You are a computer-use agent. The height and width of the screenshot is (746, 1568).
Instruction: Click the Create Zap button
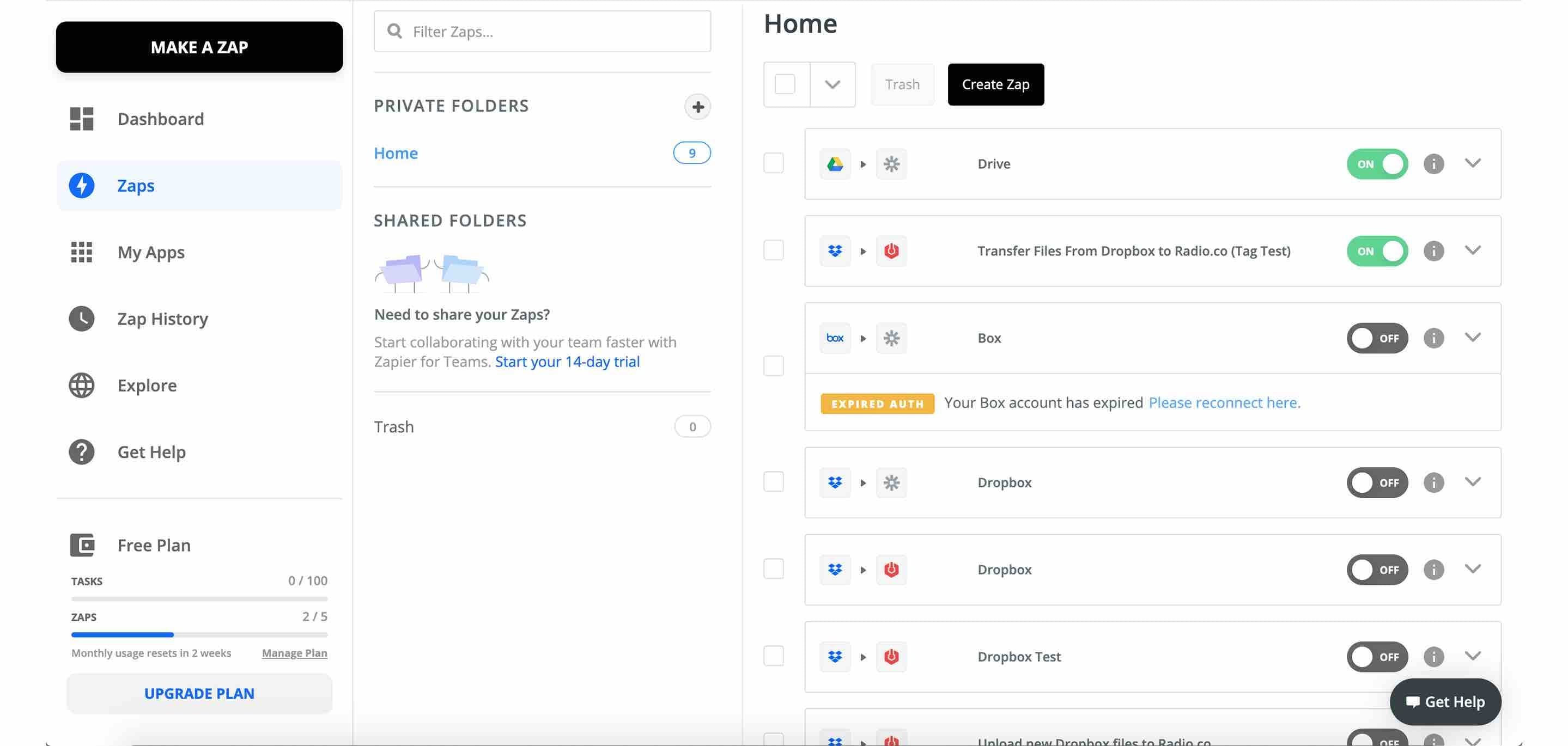995,84
